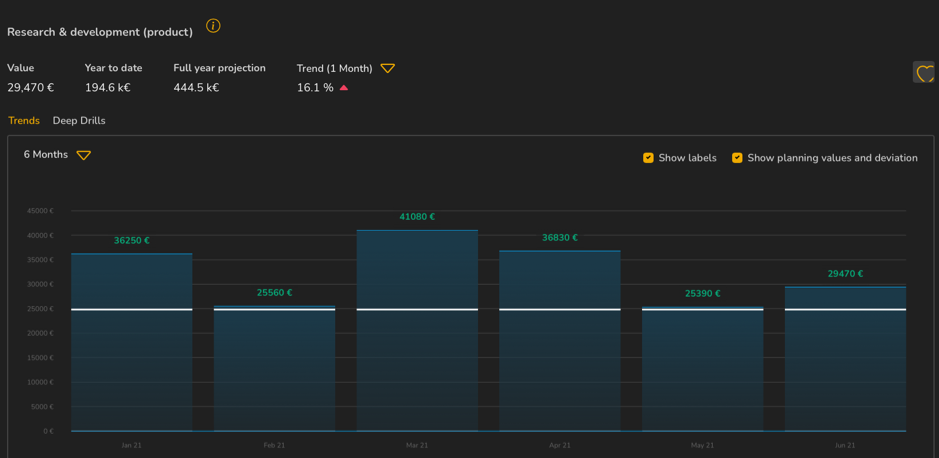Select the Trends tab
The width and height of the screenshot is (939, 458).
click(x=24, y=121)
